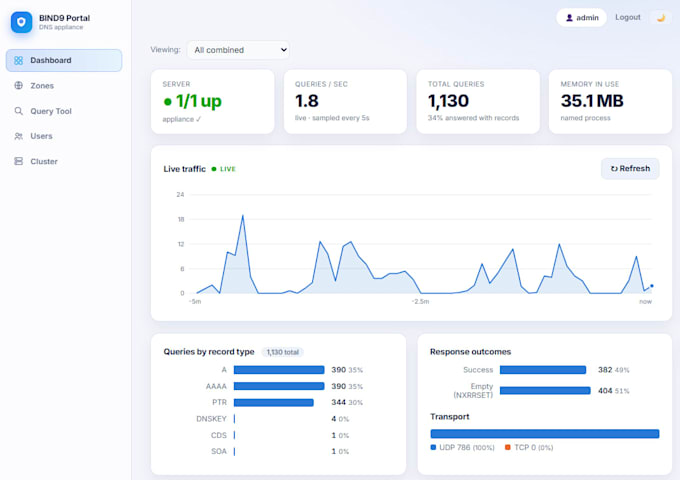Click the dropdown arrow beside All combined
680x480 pixels.
[x=284, y=50]
